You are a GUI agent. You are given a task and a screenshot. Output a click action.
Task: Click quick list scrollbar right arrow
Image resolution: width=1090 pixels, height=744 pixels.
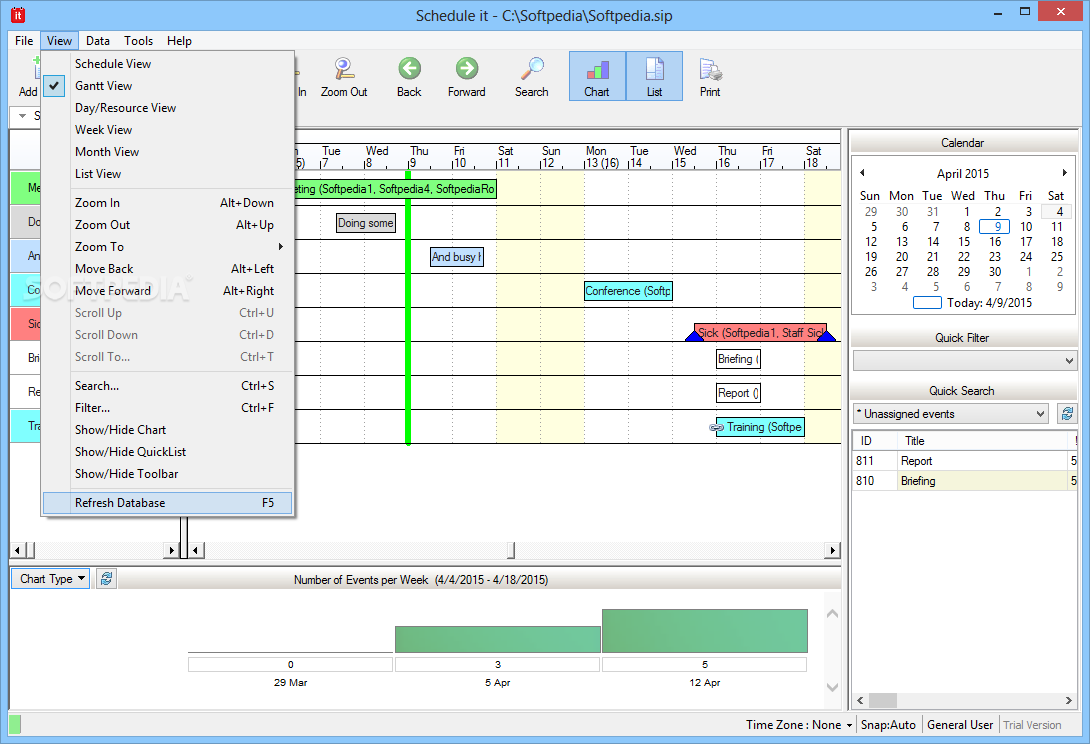1069,700
